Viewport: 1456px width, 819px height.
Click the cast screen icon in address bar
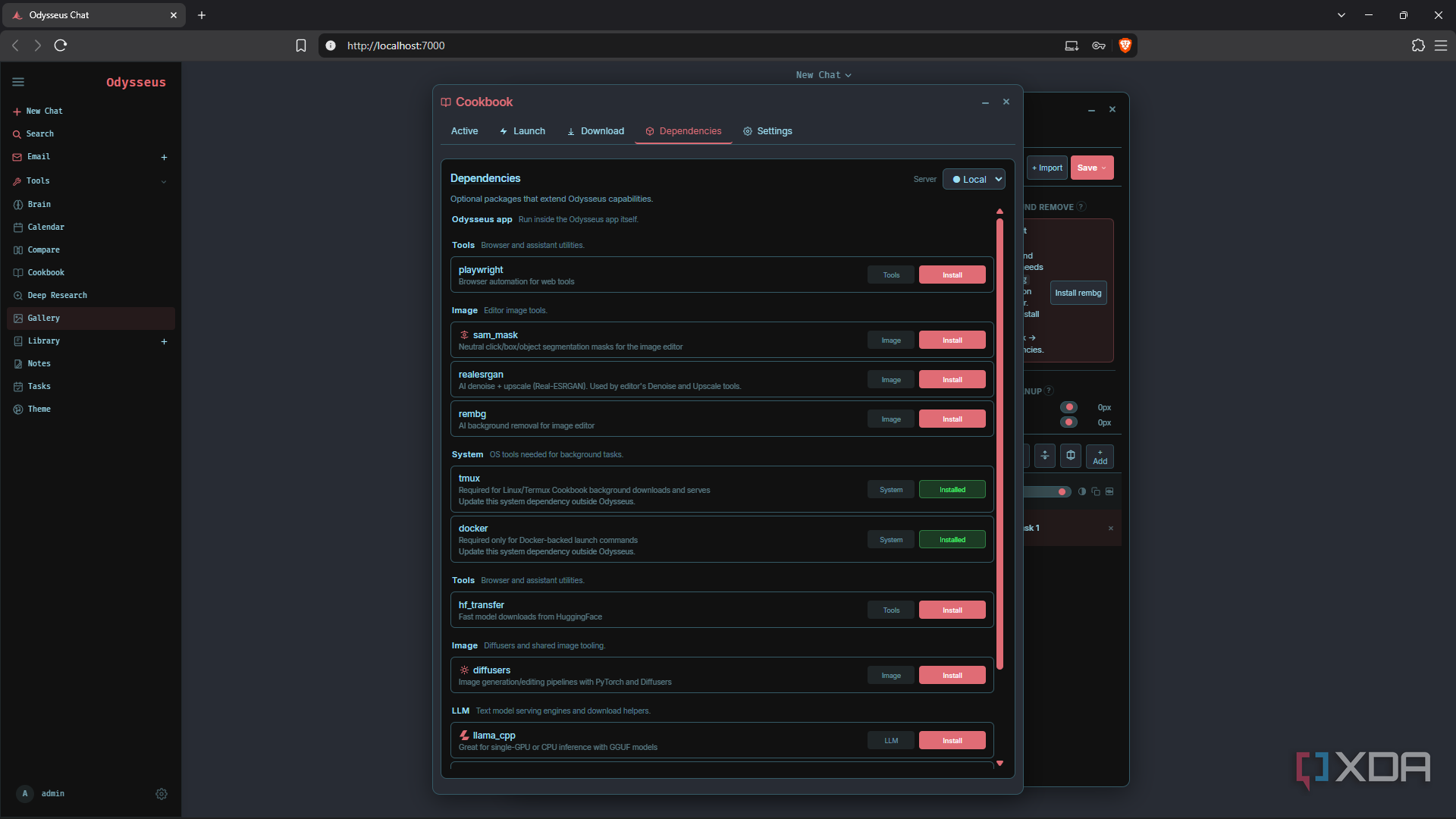[x=1072, y=45]
